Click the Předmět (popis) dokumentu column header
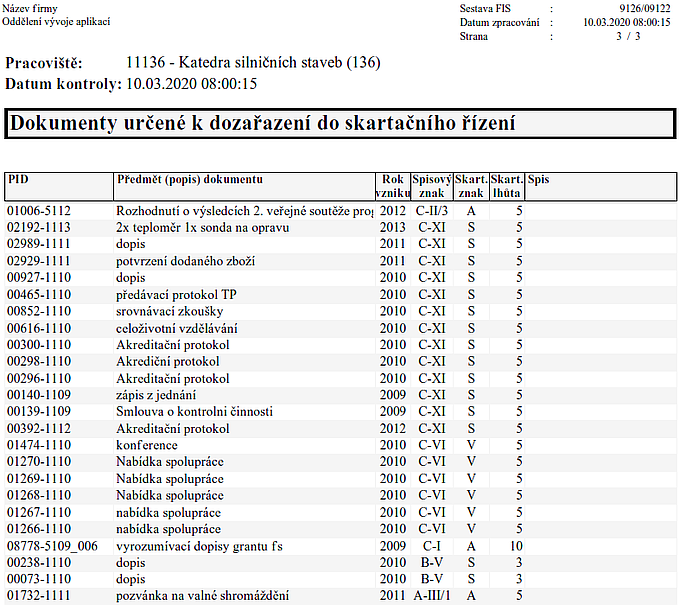 pyautogui.click(x=244, y=186)
